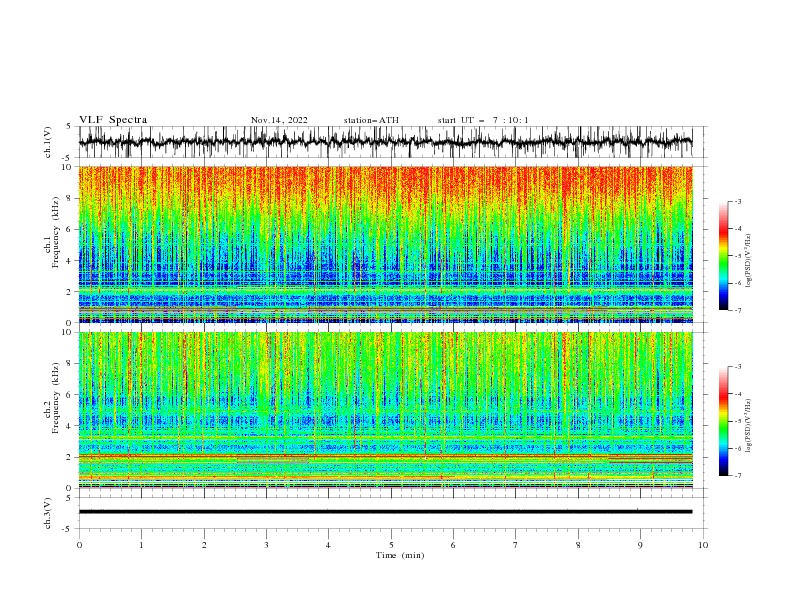Click the "2" kHz tick on ch.1 frequency axis
792x612 pixels.
point(69,292)
